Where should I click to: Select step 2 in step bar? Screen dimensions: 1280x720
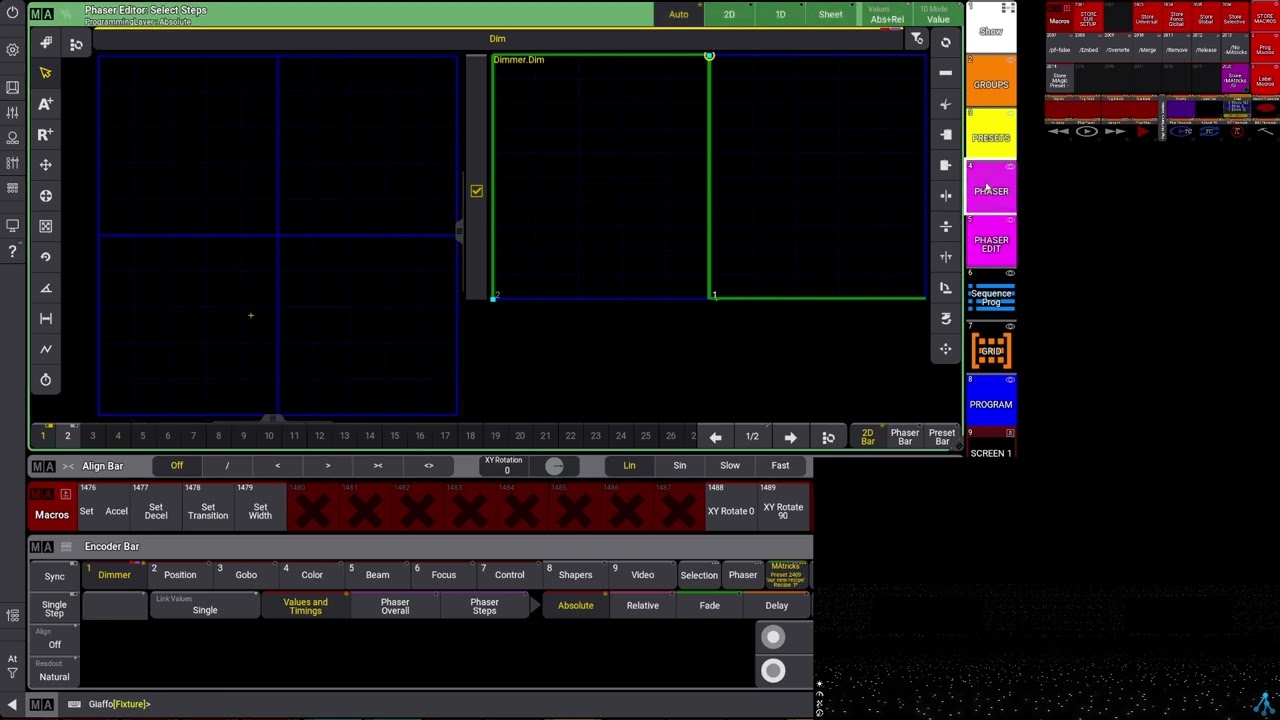pos(67,436)
